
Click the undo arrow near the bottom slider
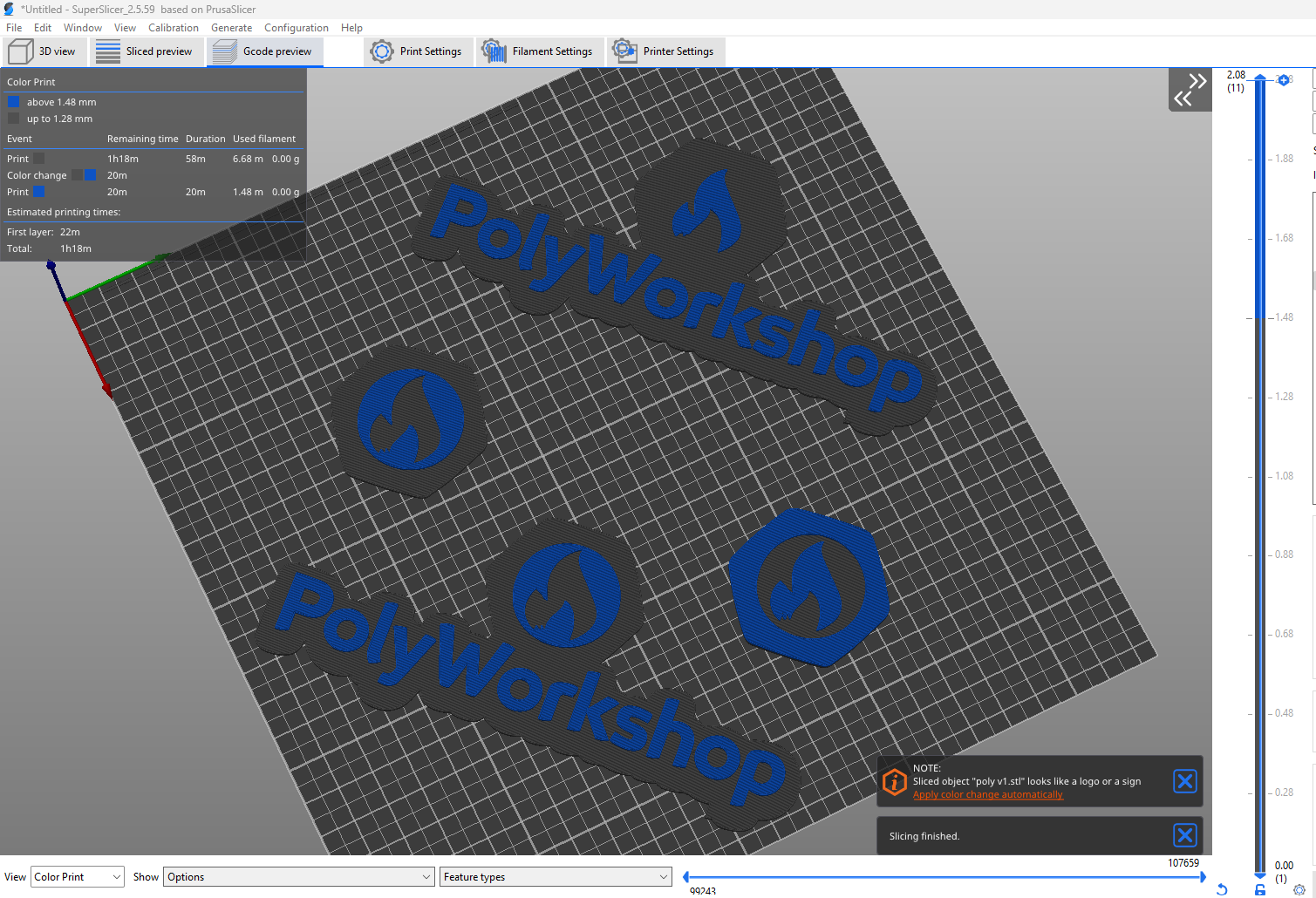(x=1221, y=889)
